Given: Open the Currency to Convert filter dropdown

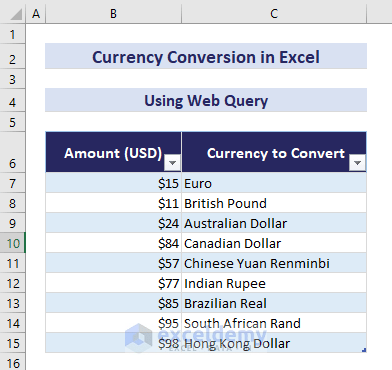Looking at the screenshot, I should 357,163.
